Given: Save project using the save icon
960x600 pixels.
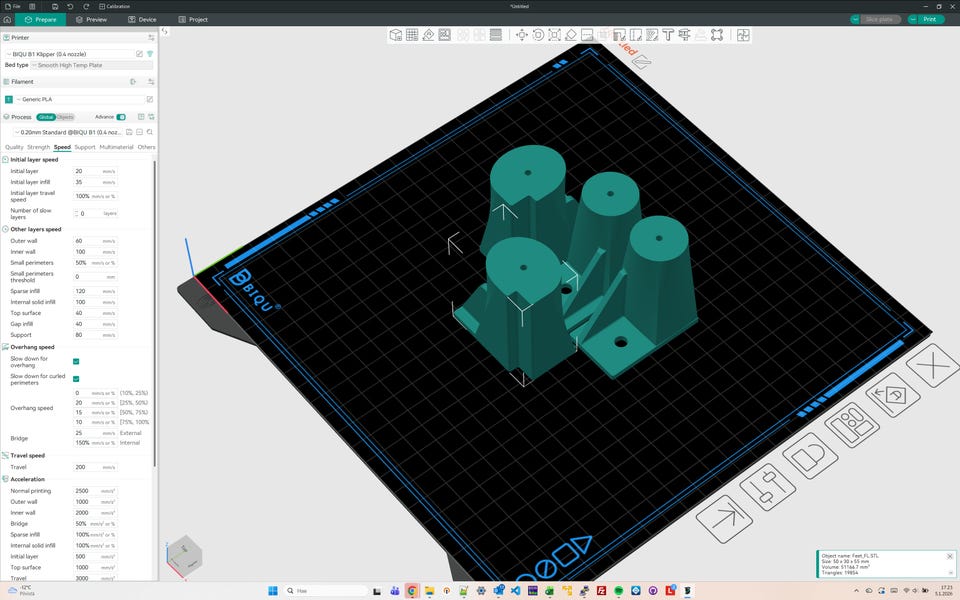Looking at the screenshot, I should point(54,6).
